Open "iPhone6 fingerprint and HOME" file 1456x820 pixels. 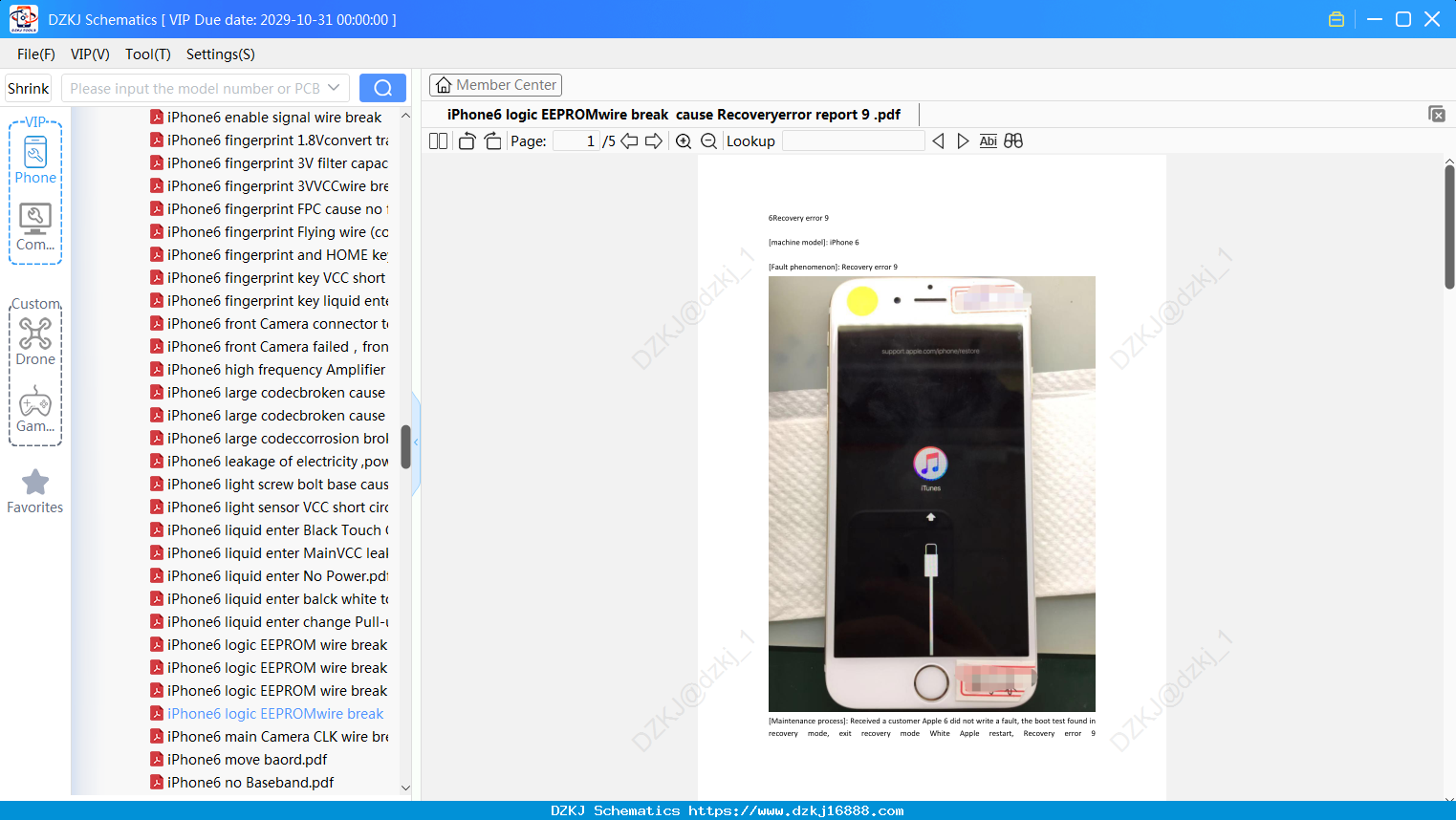pyautogui.click(x=270, y=255)
